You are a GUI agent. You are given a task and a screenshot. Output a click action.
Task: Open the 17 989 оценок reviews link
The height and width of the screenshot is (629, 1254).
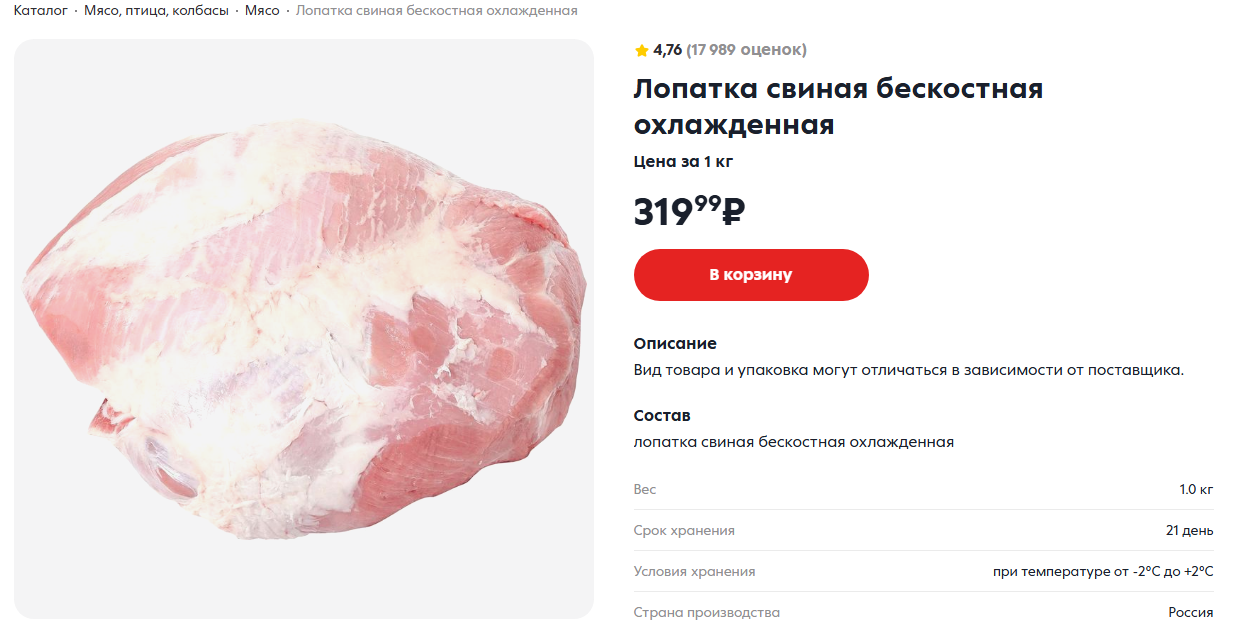click(x=746, y=50)
